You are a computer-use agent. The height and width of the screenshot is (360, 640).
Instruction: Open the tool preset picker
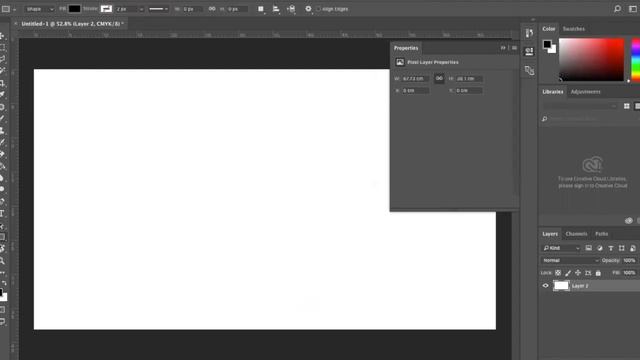[8, 9]
